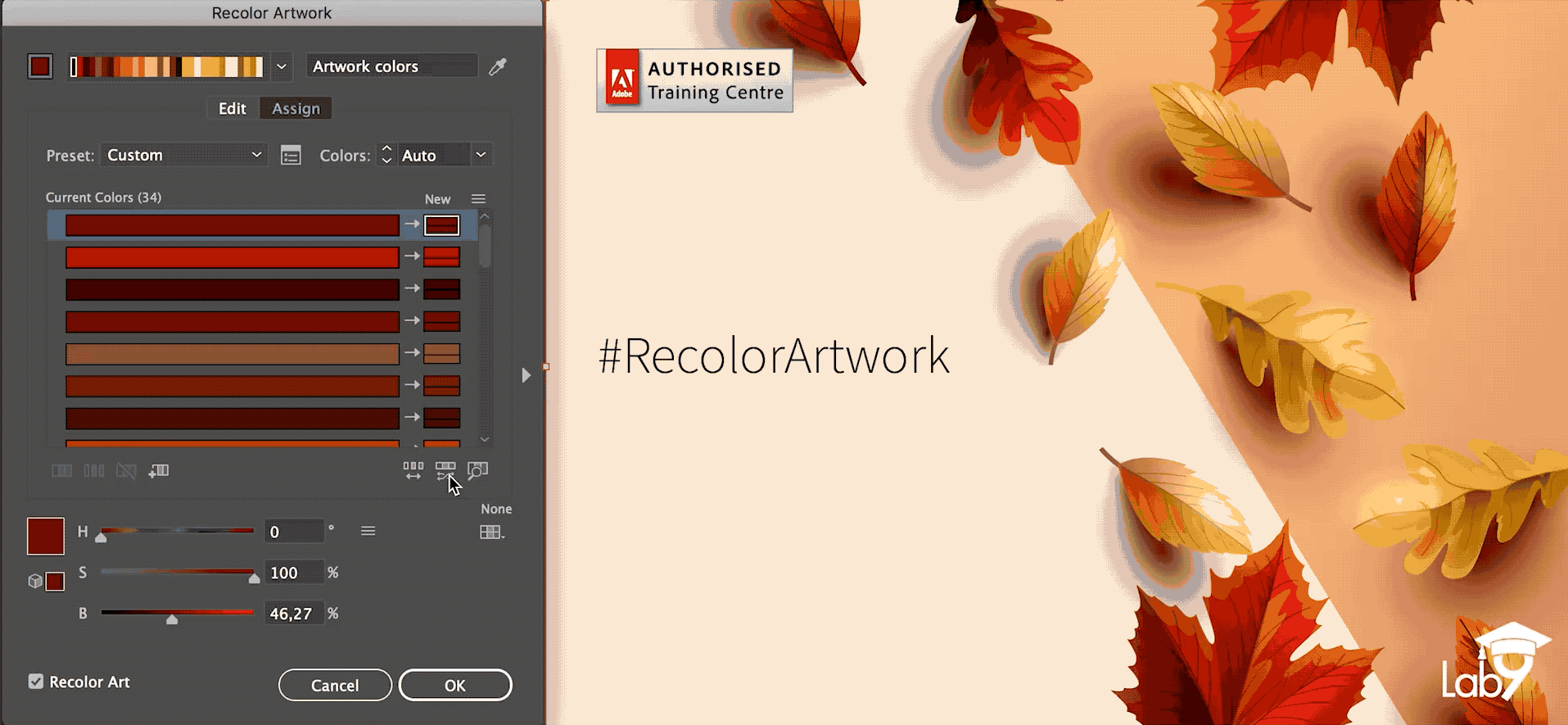The height and width of the screenshot is (725, 1568).
Task: Toggle the arrow on the bright red row
Action: pos(412,256)
